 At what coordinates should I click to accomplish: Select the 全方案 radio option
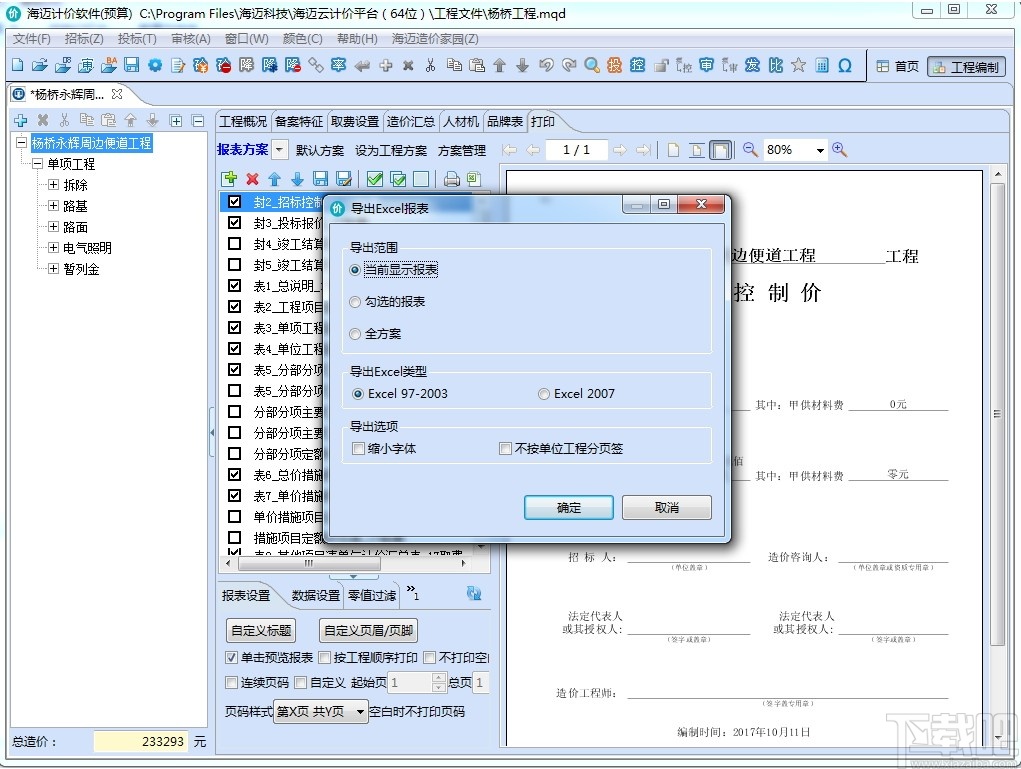(x=355, y=334)
